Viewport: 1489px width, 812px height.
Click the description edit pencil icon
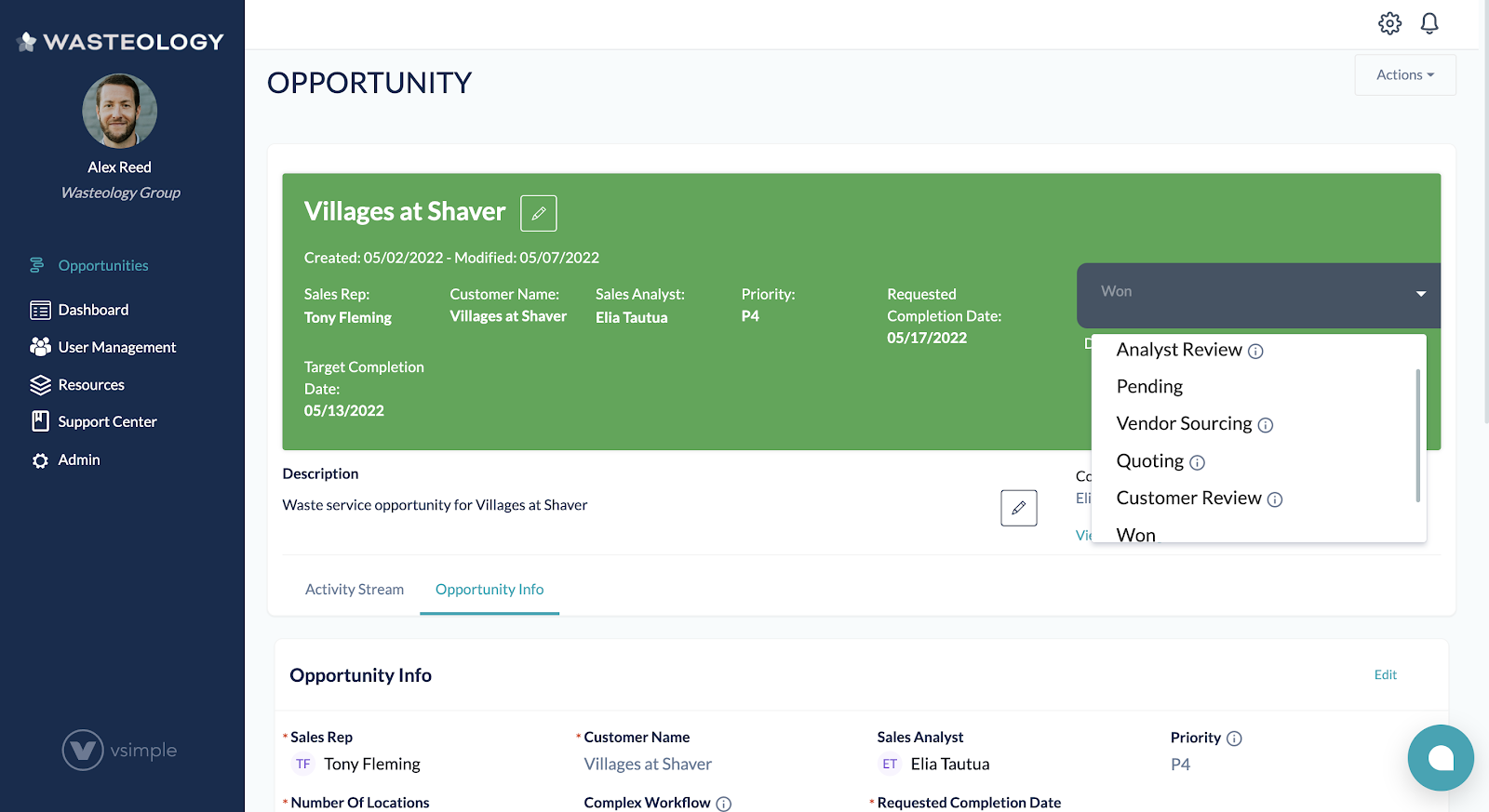click(x=1018, y=508)
